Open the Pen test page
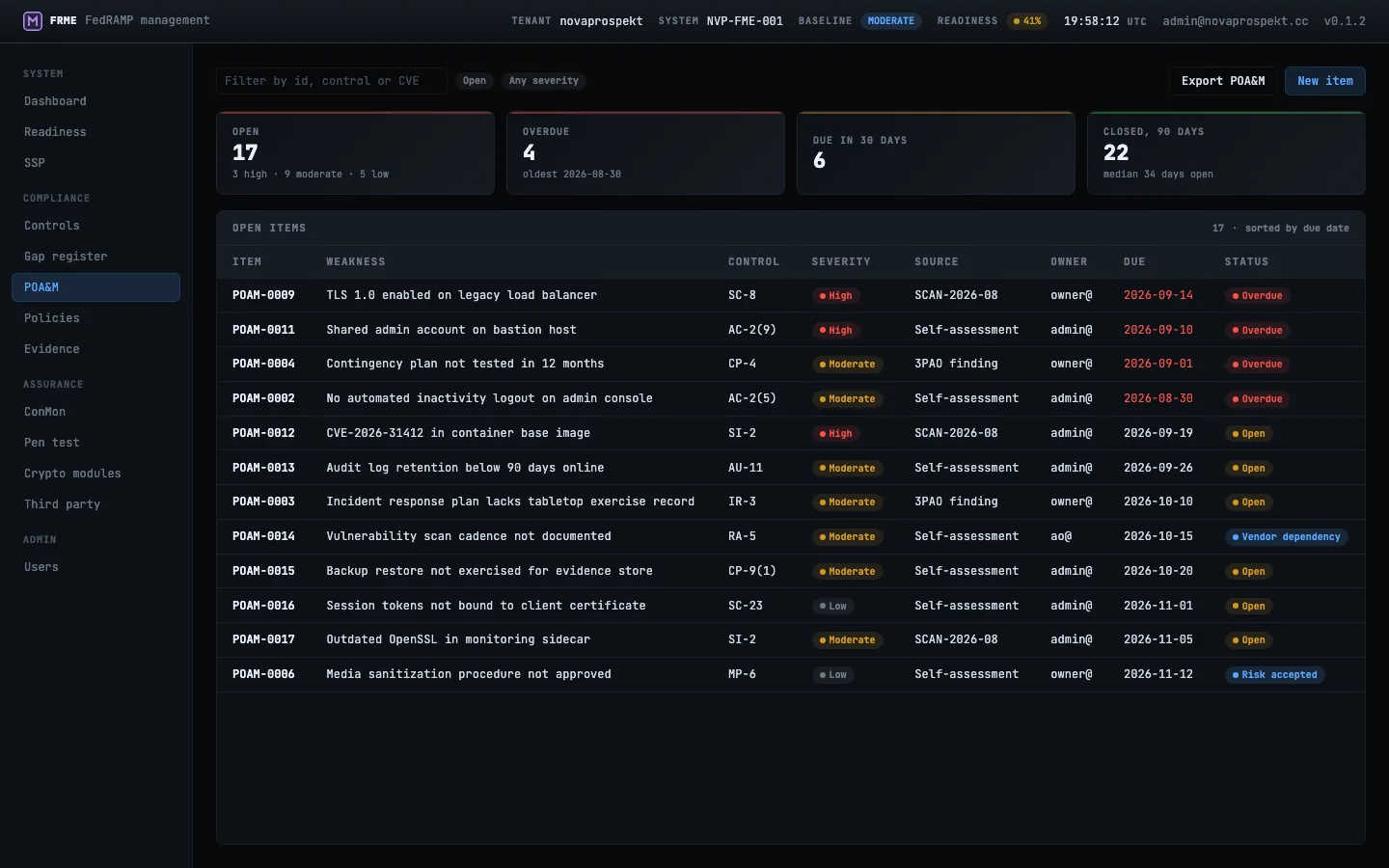 [x=95, y=443]
